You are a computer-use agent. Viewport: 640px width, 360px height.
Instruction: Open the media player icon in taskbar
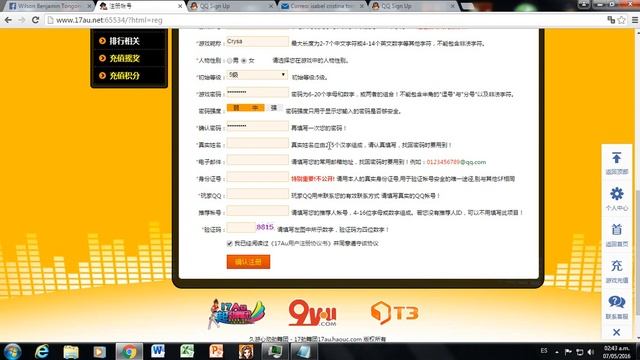tap(99, 351)
